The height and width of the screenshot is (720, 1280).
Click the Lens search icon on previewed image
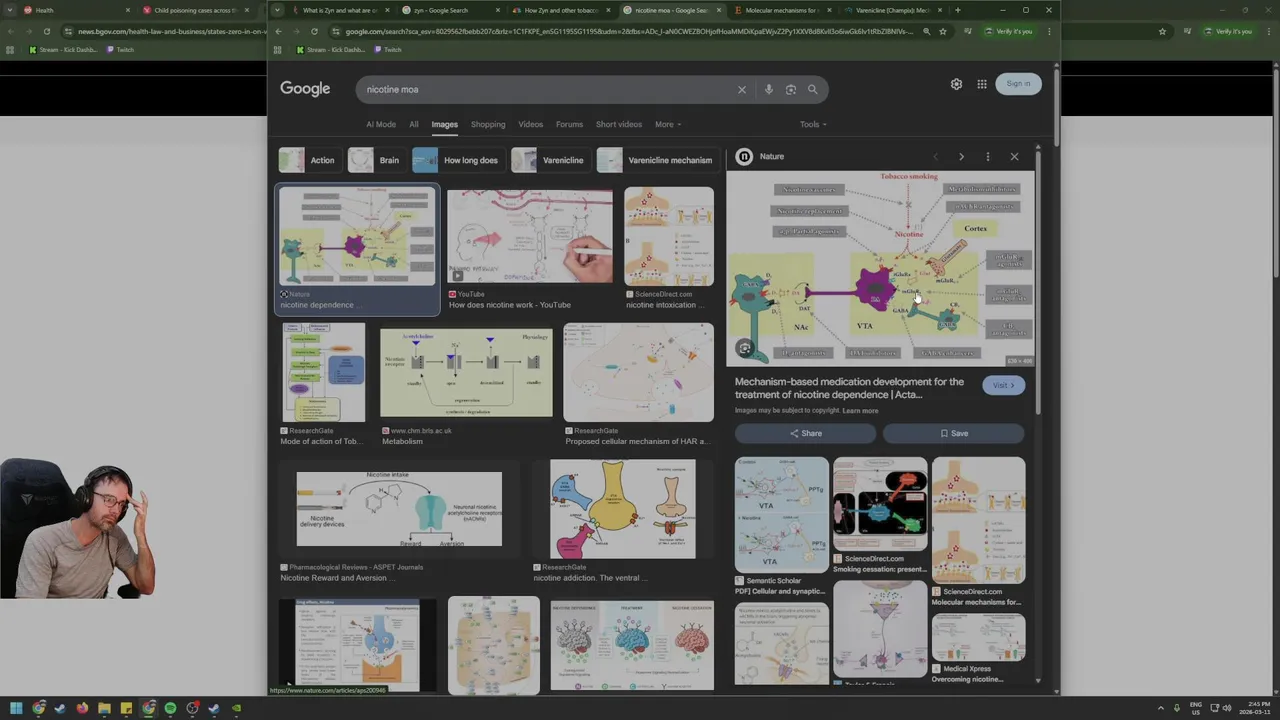745,348
